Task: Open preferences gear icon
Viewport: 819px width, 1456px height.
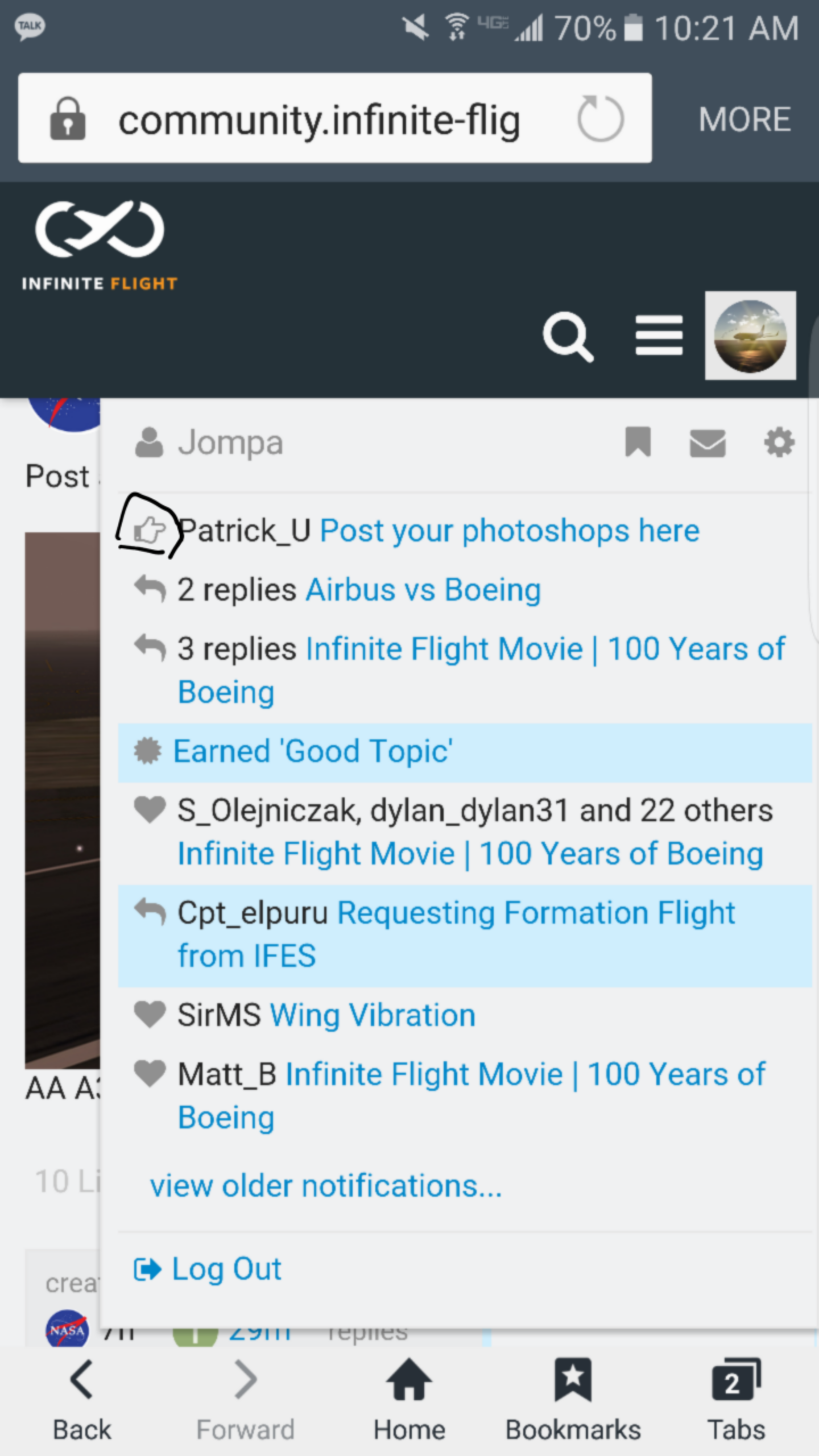Action: [x=779, y=442]
